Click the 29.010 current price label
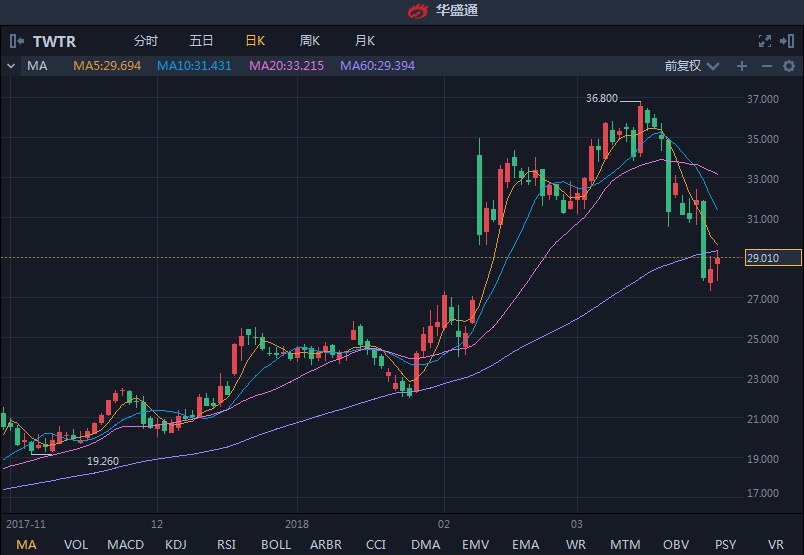The image size is (804, 555). click(x=773, y=258)
